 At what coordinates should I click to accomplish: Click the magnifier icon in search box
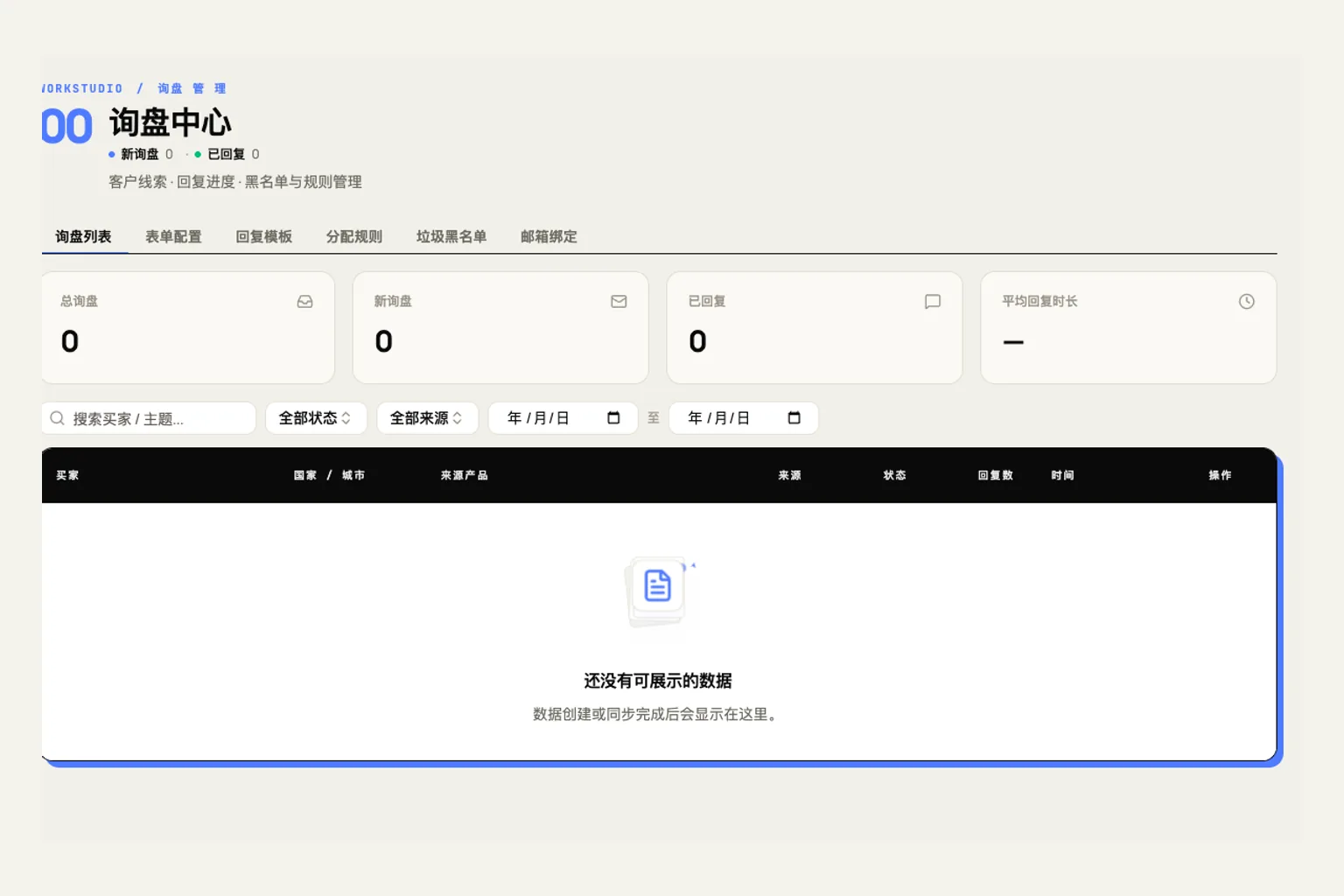[58, 418]
